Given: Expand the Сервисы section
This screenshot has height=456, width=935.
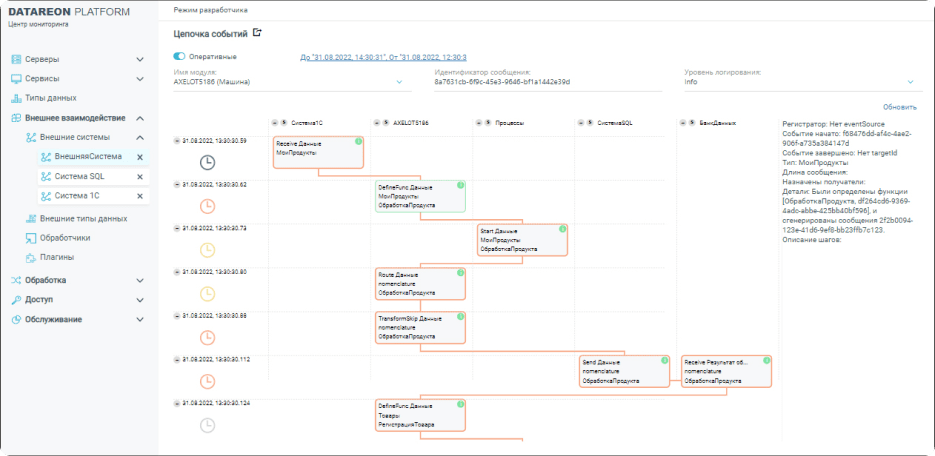Looking at the screenshot, I should tap(140, 79).
